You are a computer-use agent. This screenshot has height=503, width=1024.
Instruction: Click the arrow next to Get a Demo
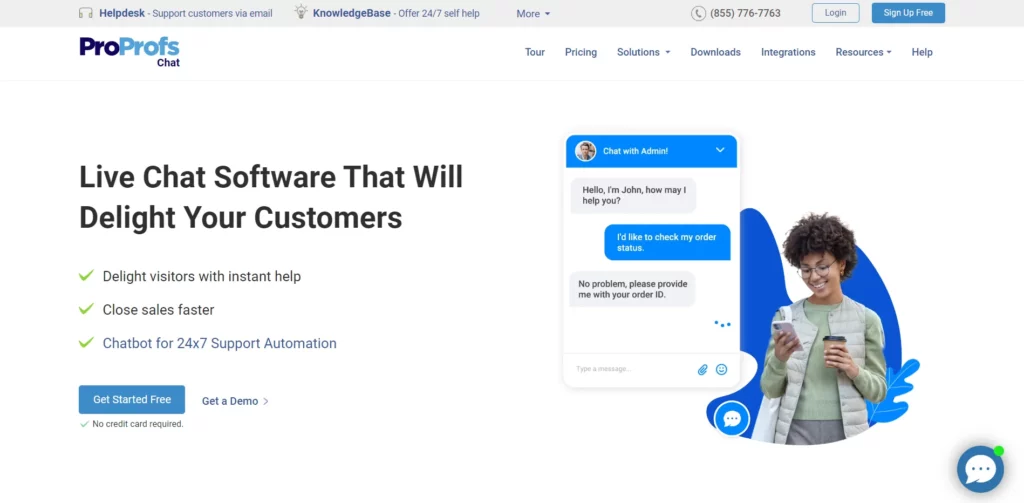266,402
